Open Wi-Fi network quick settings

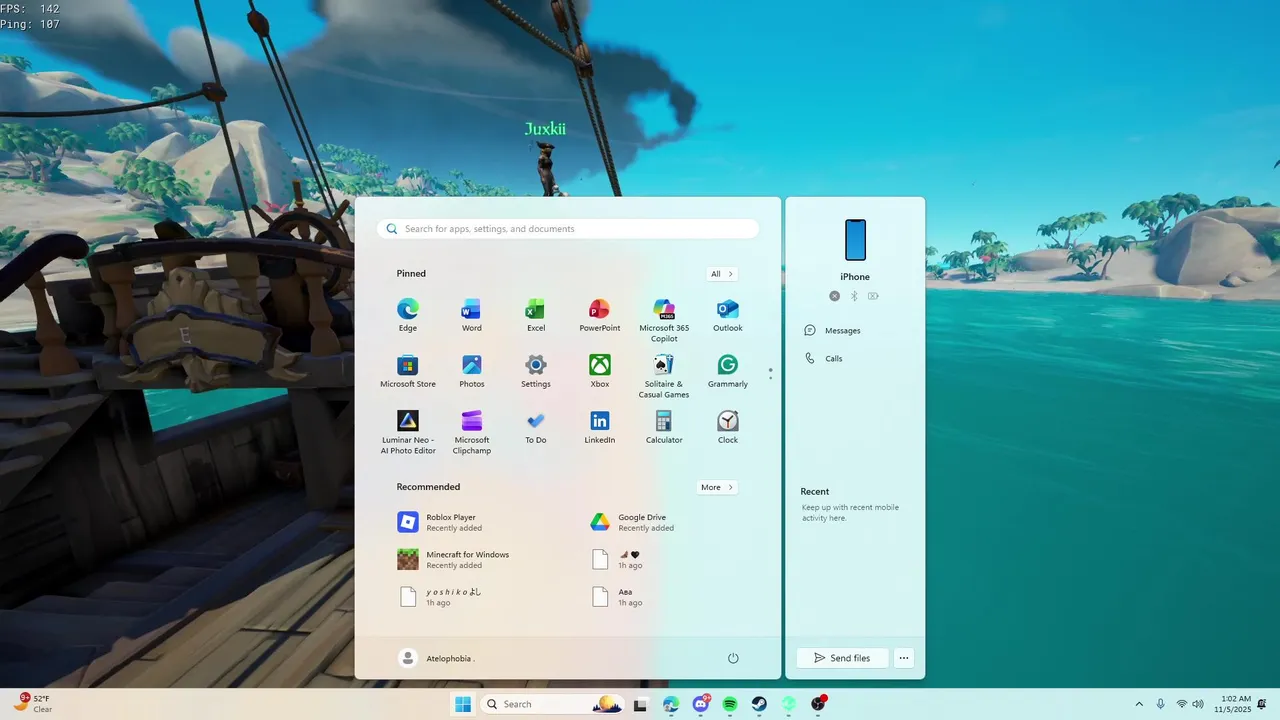[1182, 704]
